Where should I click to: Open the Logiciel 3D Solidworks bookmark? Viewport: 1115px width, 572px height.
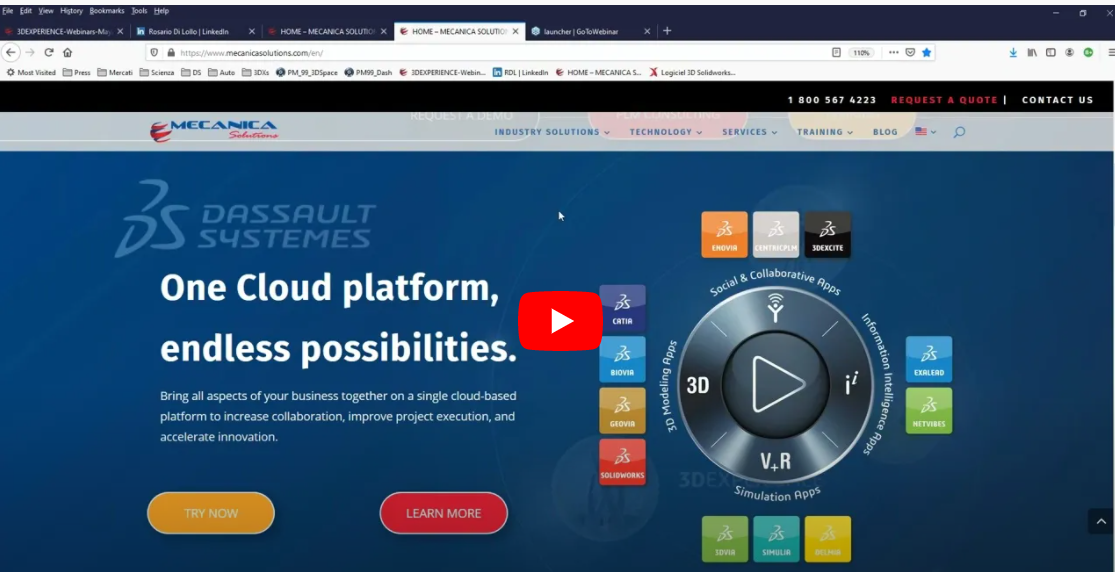point(692,73)
